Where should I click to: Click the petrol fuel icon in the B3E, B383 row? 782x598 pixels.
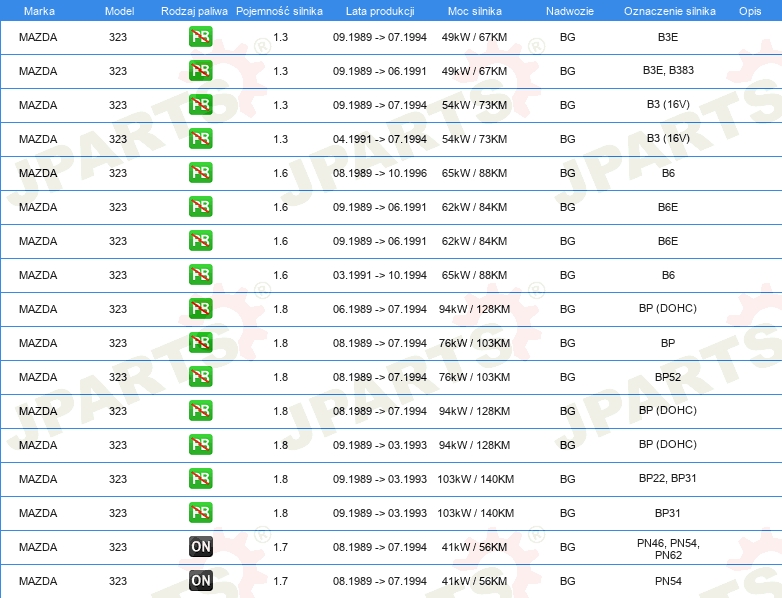pos(200,71)
